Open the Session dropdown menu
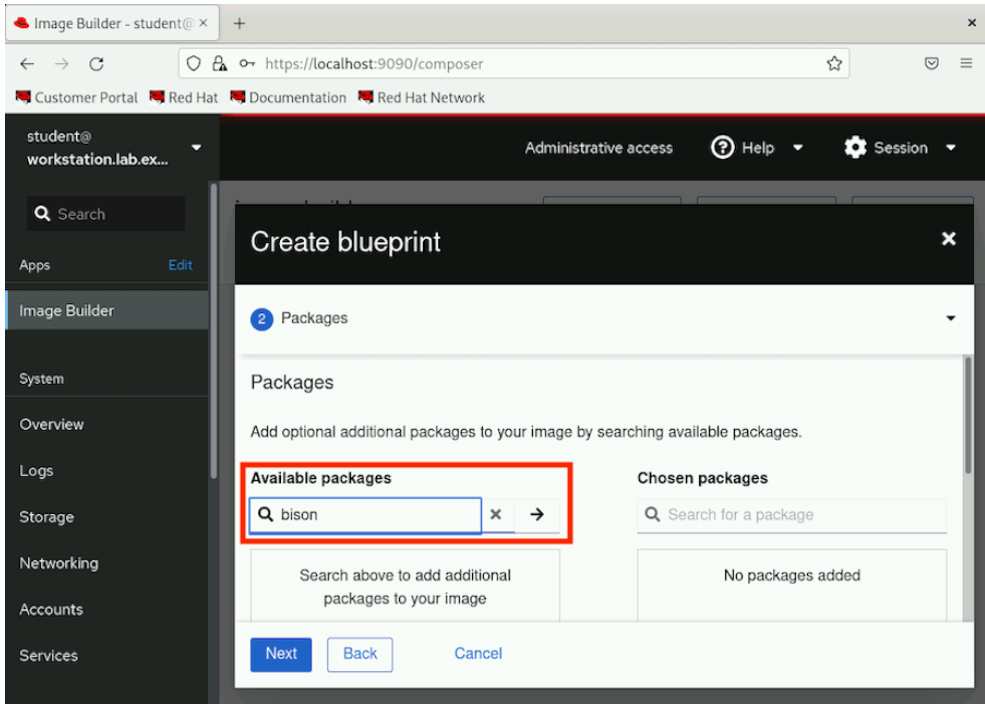 pyautogui.click(x=900, y=148)
